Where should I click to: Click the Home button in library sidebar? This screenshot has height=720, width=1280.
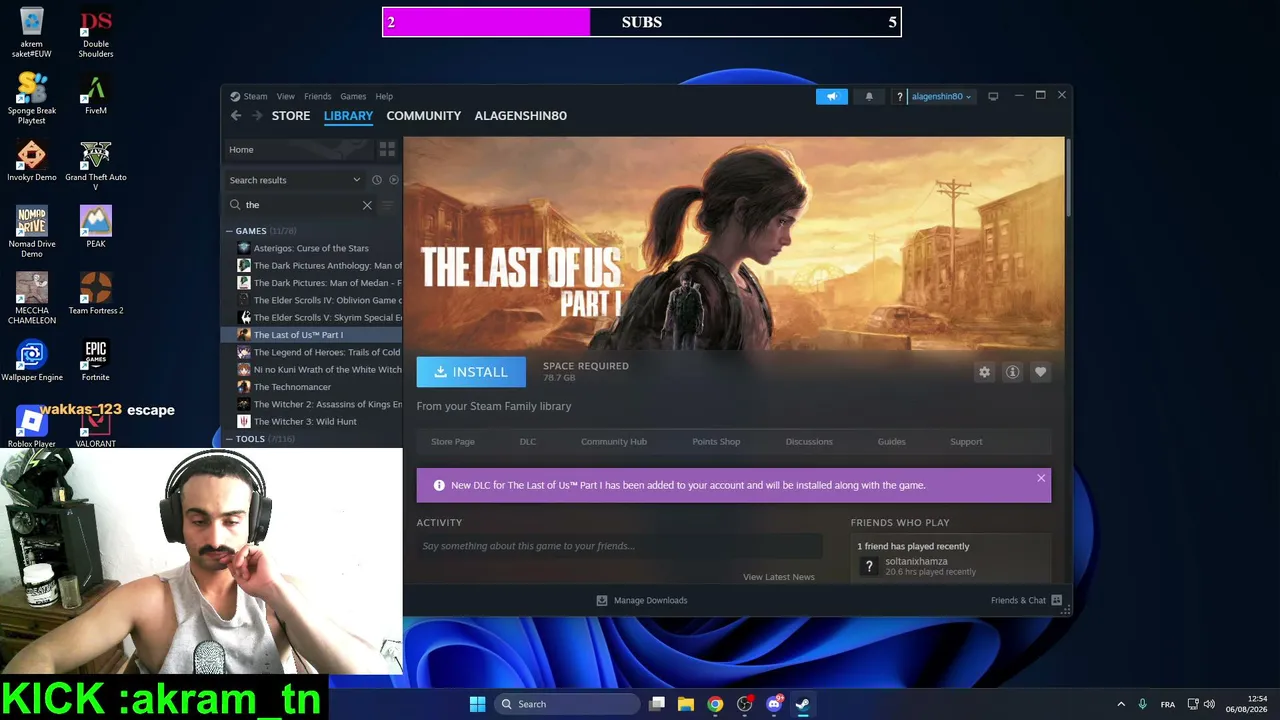296,149
